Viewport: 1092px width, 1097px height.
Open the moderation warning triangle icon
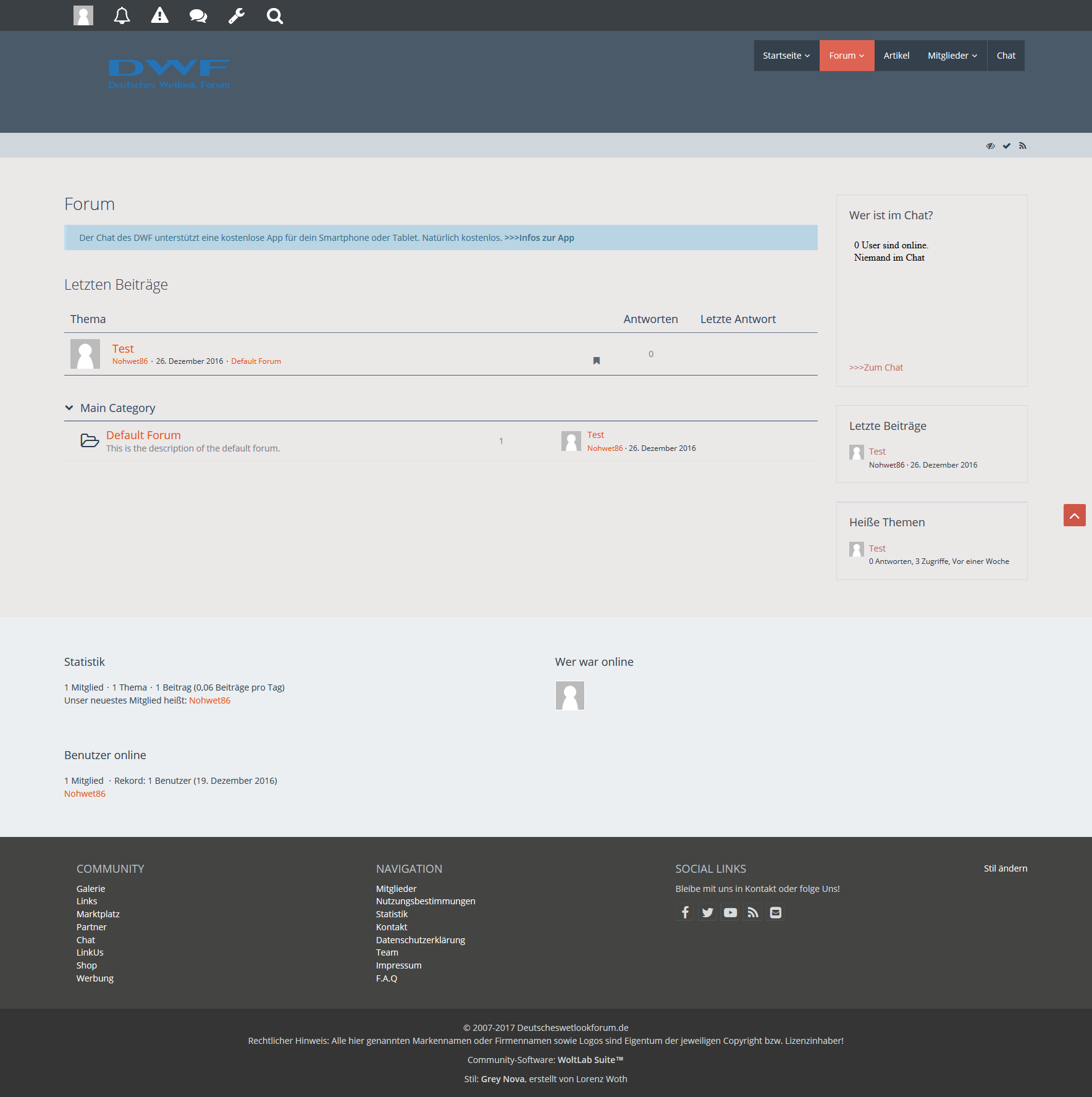click(x=160, y=15)
